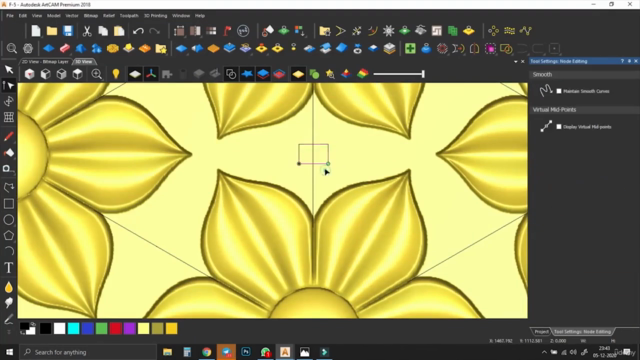Select the Create Circle tool
The width and height of the screenshot is (640, 360).
(9, 220)
